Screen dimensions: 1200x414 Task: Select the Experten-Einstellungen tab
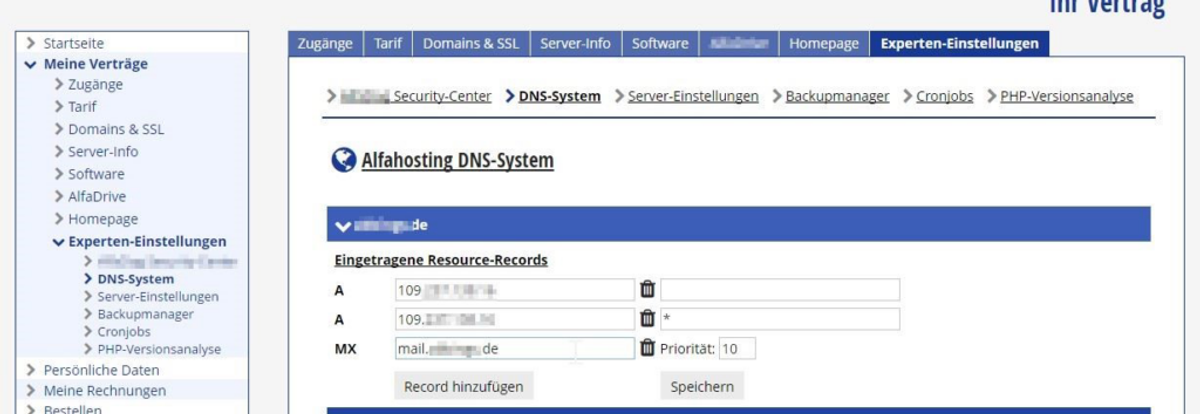[959, 44]
